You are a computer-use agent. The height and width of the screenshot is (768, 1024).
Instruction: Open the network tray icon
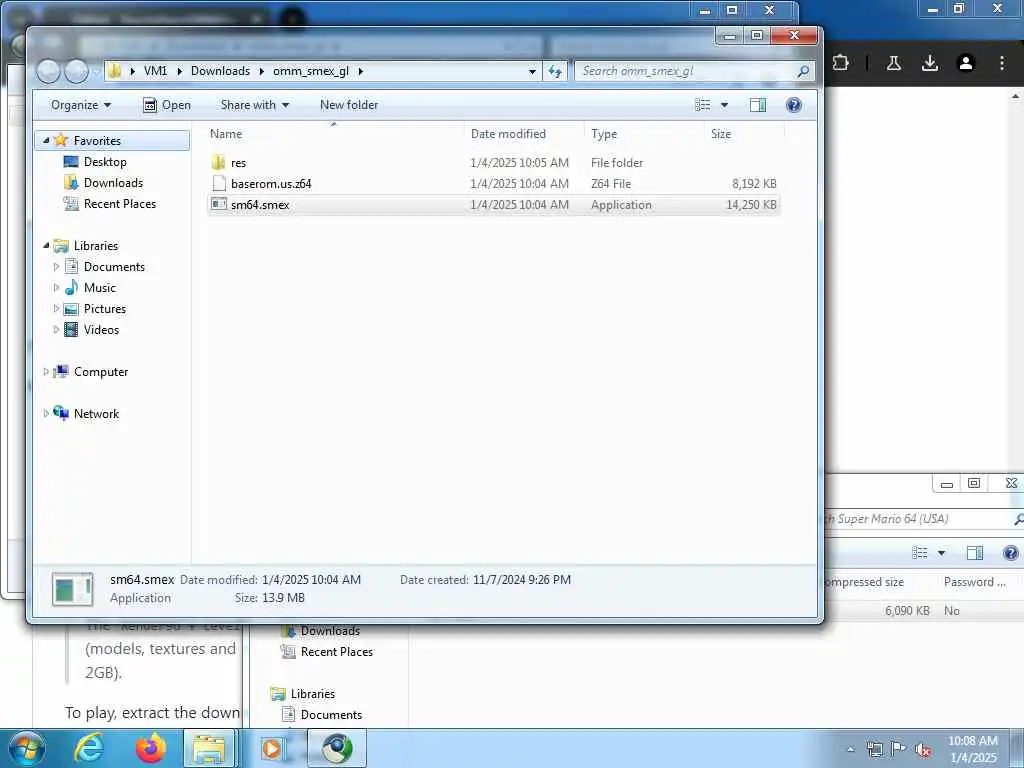[x=874, y=750]
